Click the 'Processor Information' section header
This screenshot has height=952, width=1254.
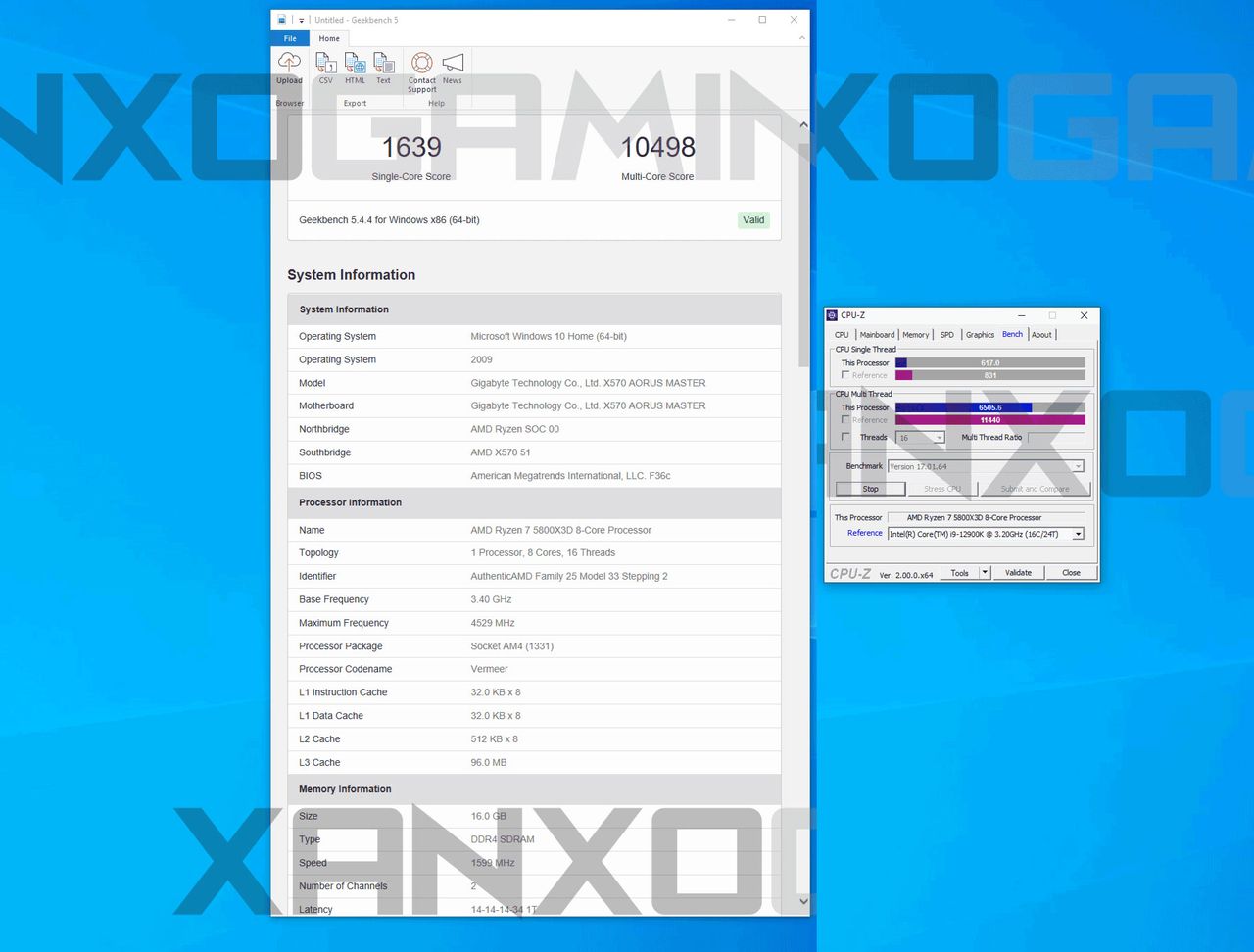351,502
